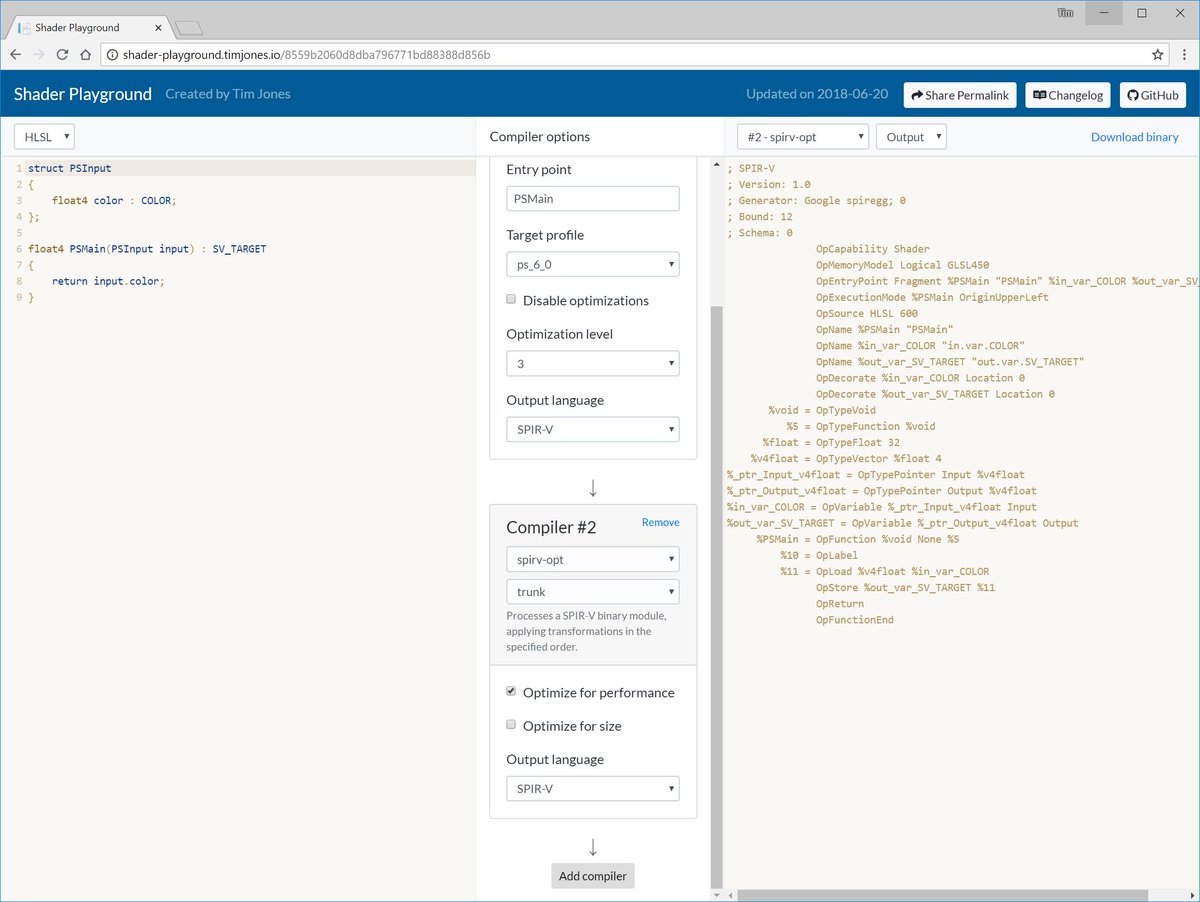Screen dimensions: 1200x902
Task: Click the 'OpMemoryModel Logical GLSL450' line
Action: click(902, 265)
